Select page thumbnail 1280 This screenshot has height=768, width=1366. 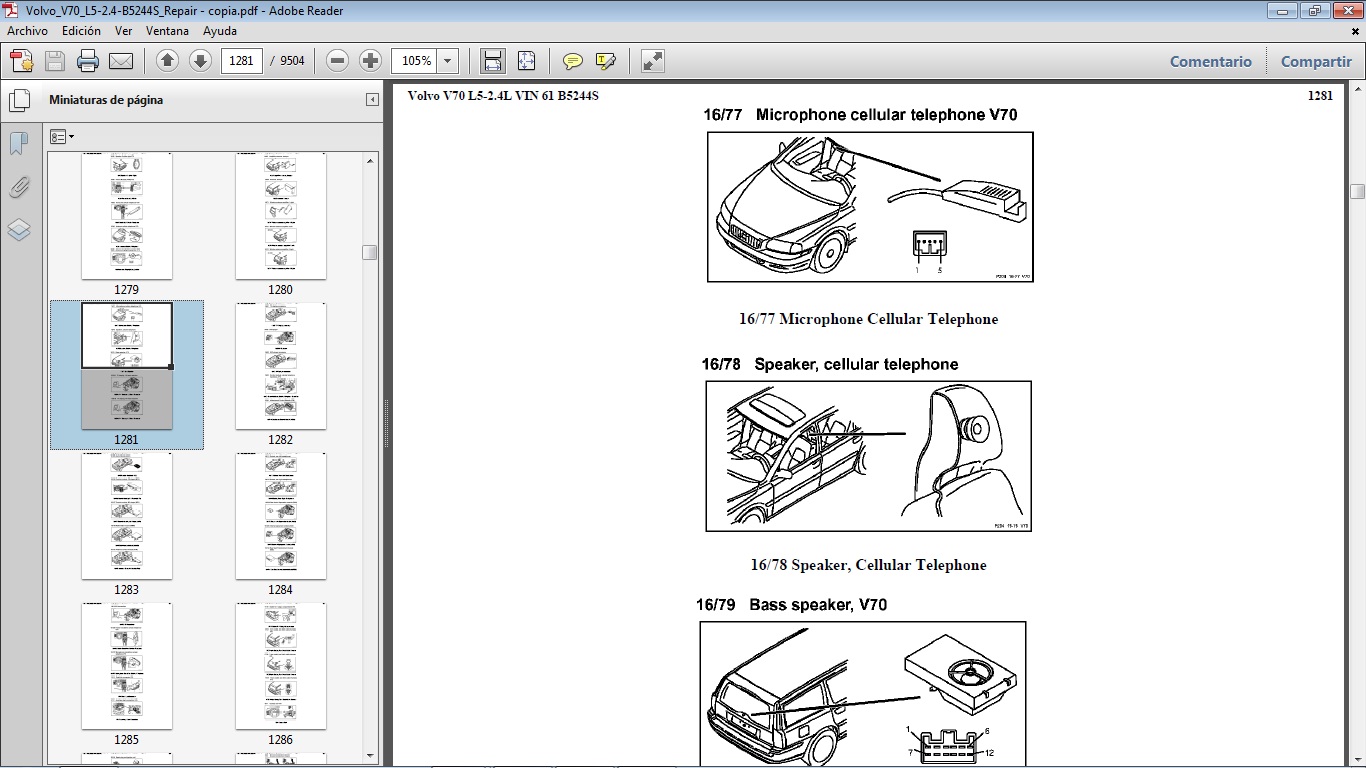[x=281, y=216]
